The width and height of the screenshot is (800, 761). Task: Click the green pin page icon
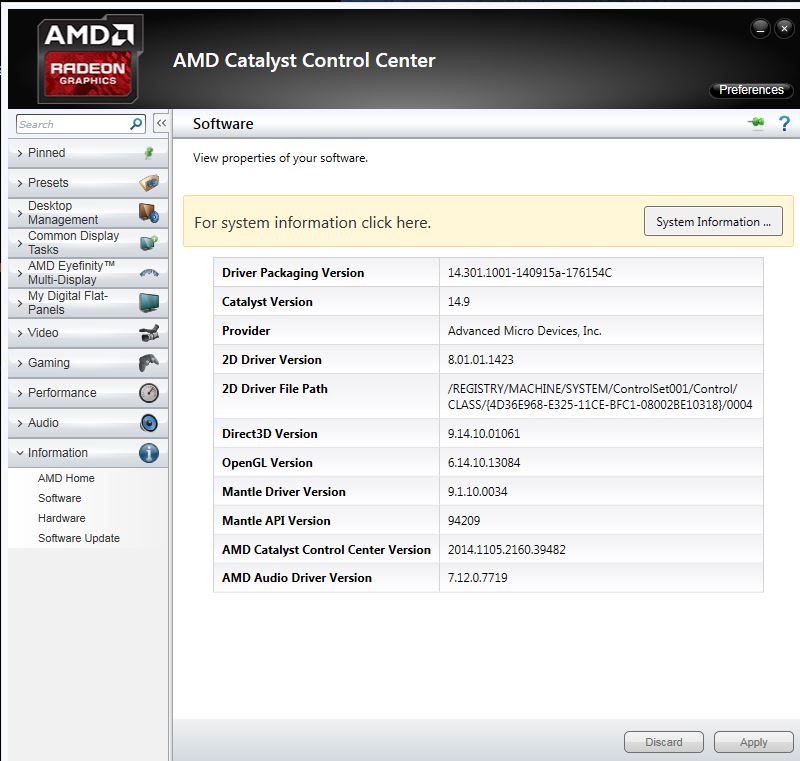[x=757, y=123]
